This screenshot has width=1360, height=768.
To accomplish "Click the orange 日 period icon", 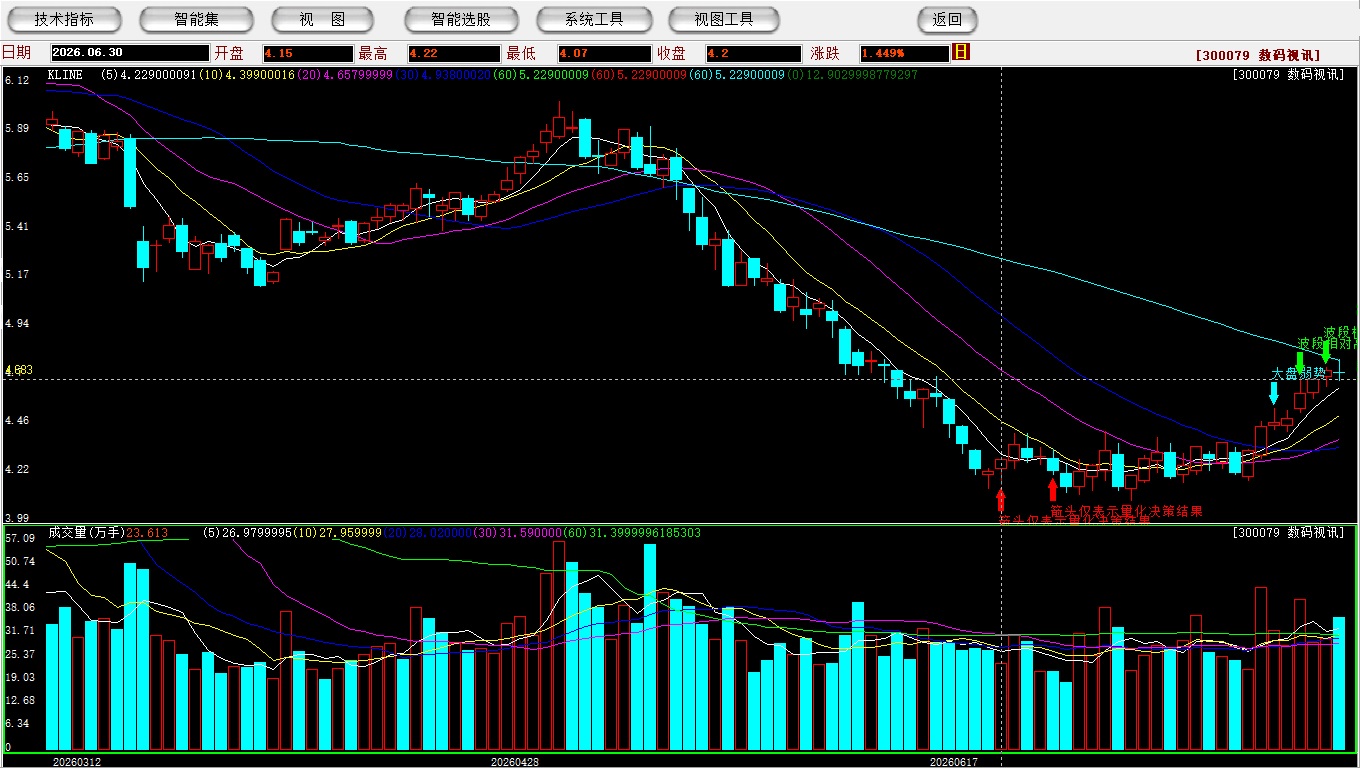I will click(x=961, y=52).
